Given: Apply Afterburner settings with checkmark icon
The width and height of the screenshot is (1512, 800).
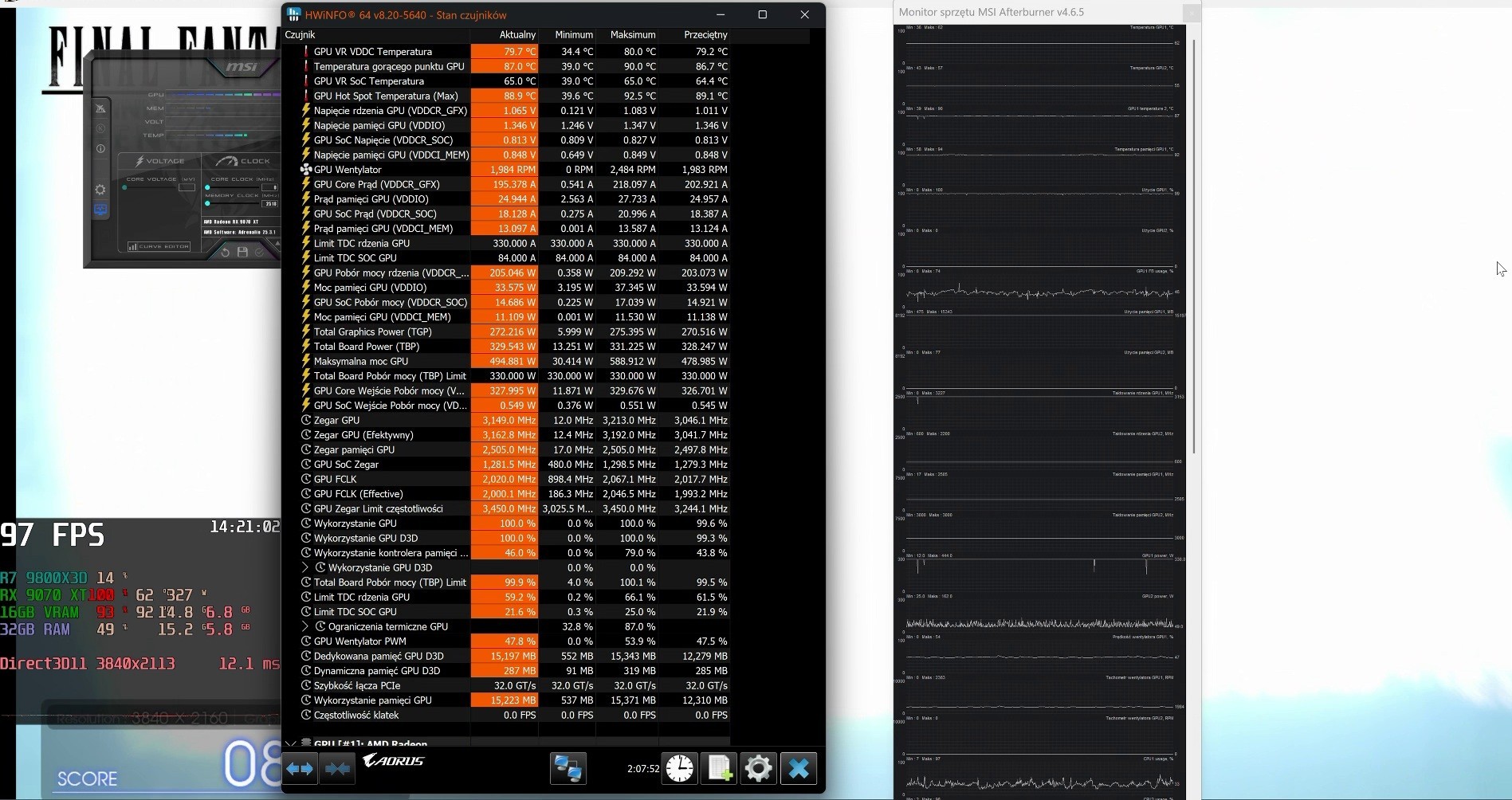Looking at the screenshot, I should [x=259, y=253].
